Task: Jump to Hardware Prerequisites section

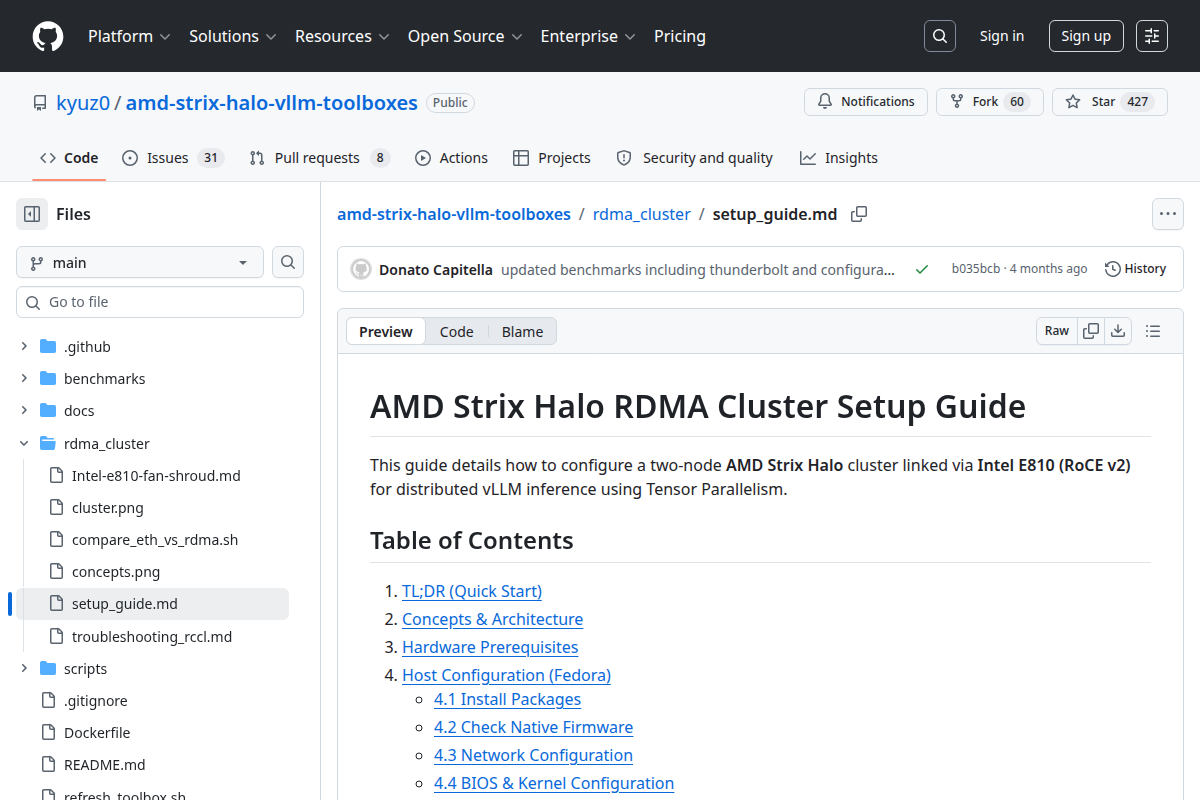Action: (x=490, y=647)
